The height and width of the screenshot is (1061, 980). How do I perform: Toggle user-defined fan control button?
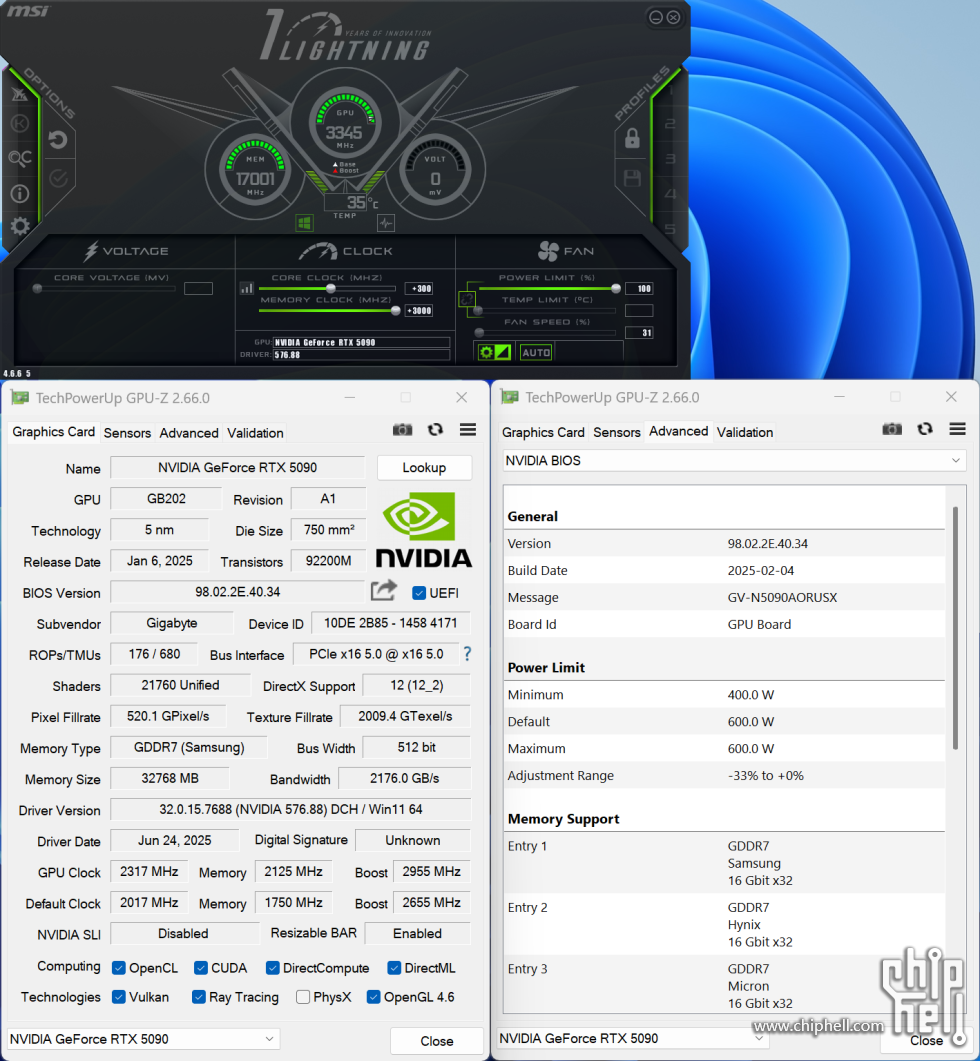(x=494, y=352)
